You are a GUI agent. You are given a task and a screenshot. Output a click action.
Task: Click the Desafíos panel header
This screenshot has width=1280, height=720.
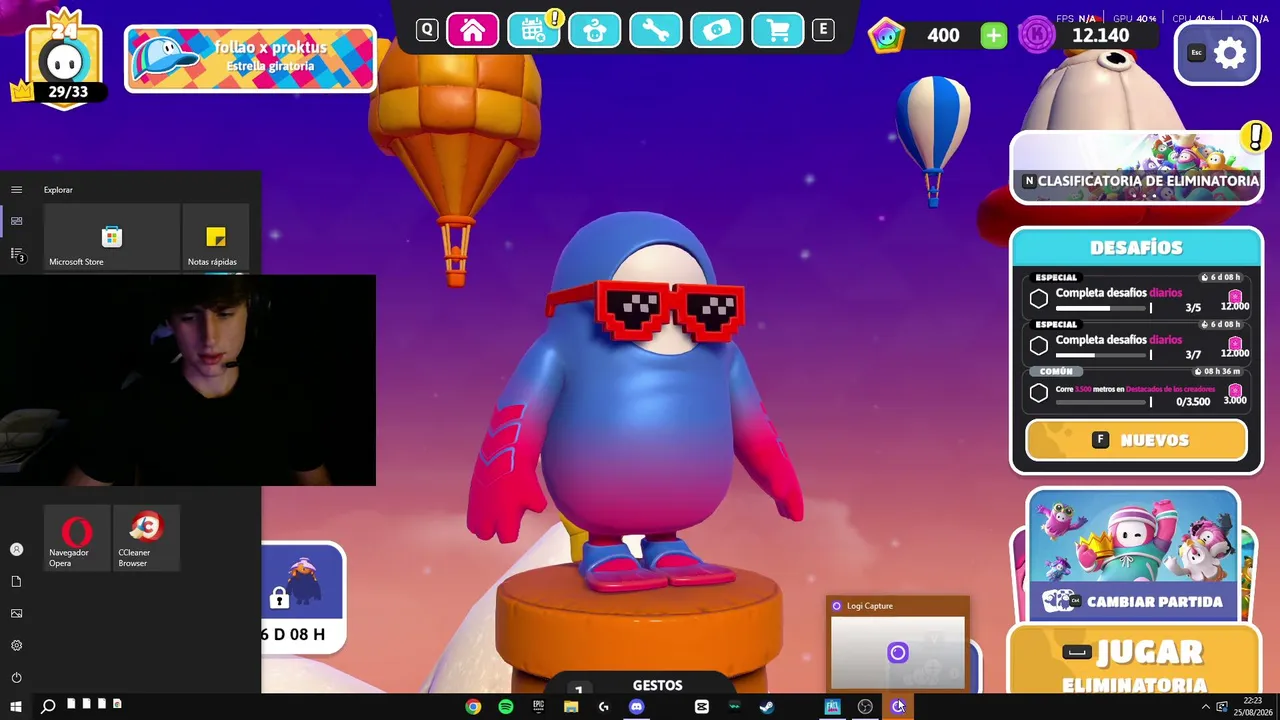pos(1136,247)
